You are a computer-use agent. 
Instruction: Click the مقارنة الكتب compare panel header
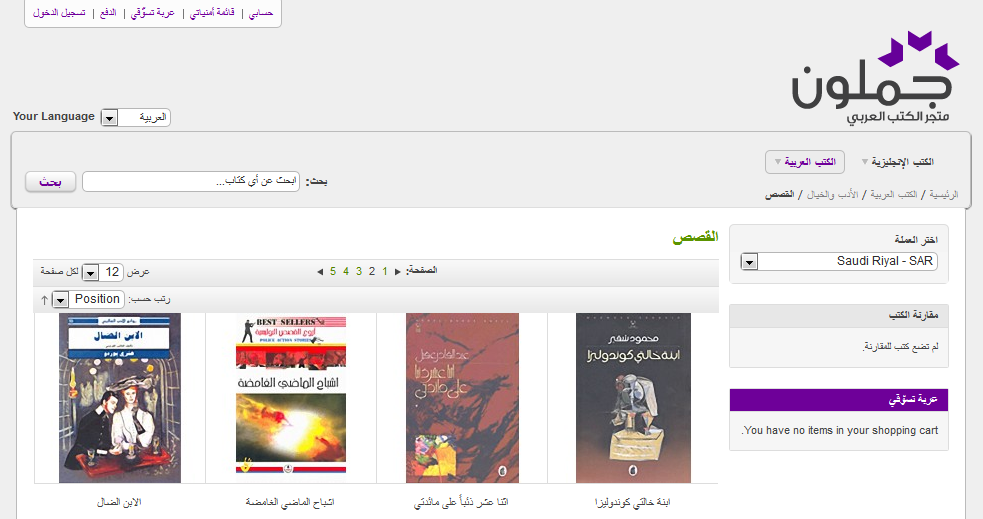(839, 316)
